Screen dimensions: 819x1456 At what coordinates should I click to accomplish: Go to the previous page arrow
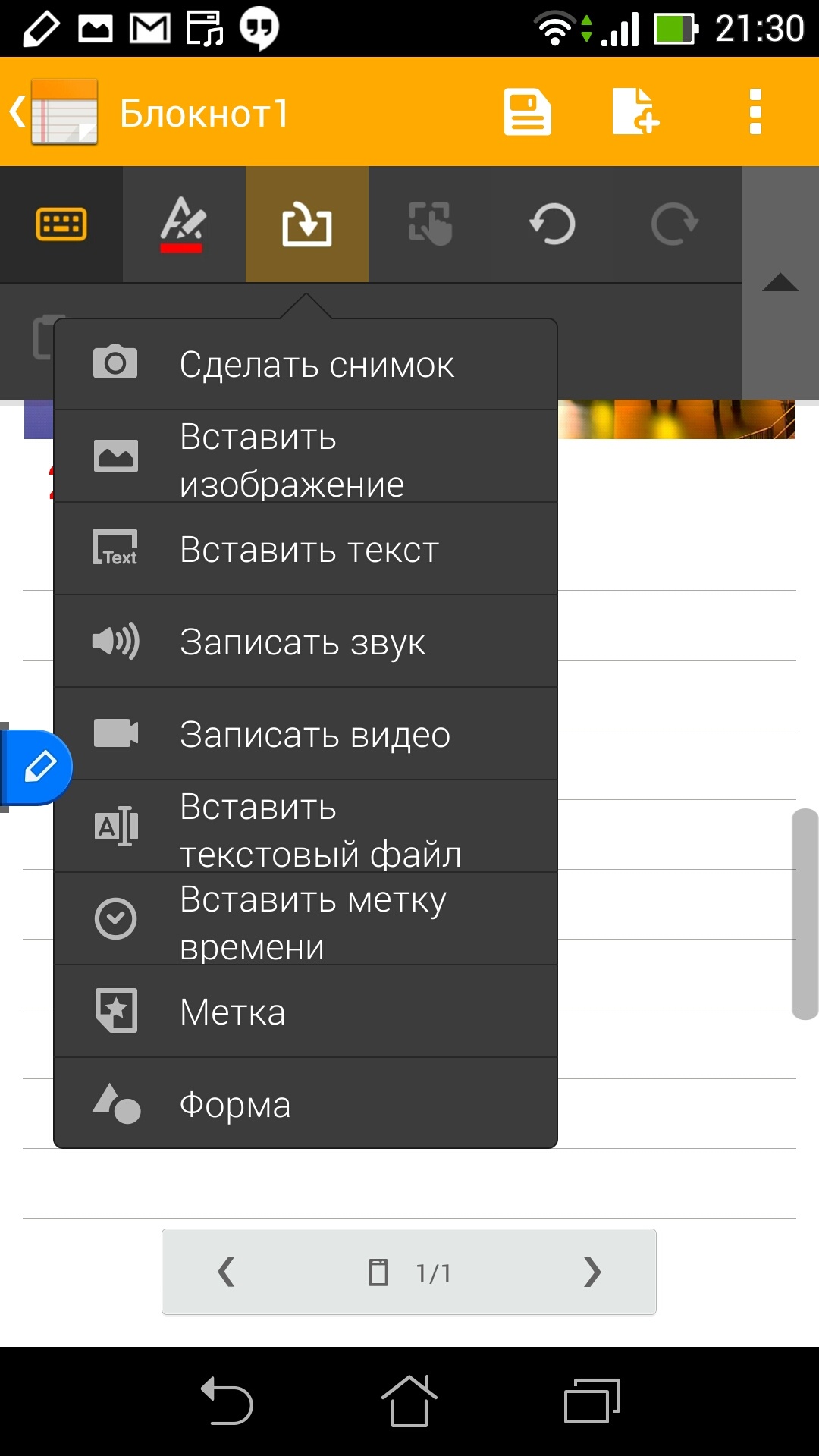(x=226, y=1272)
